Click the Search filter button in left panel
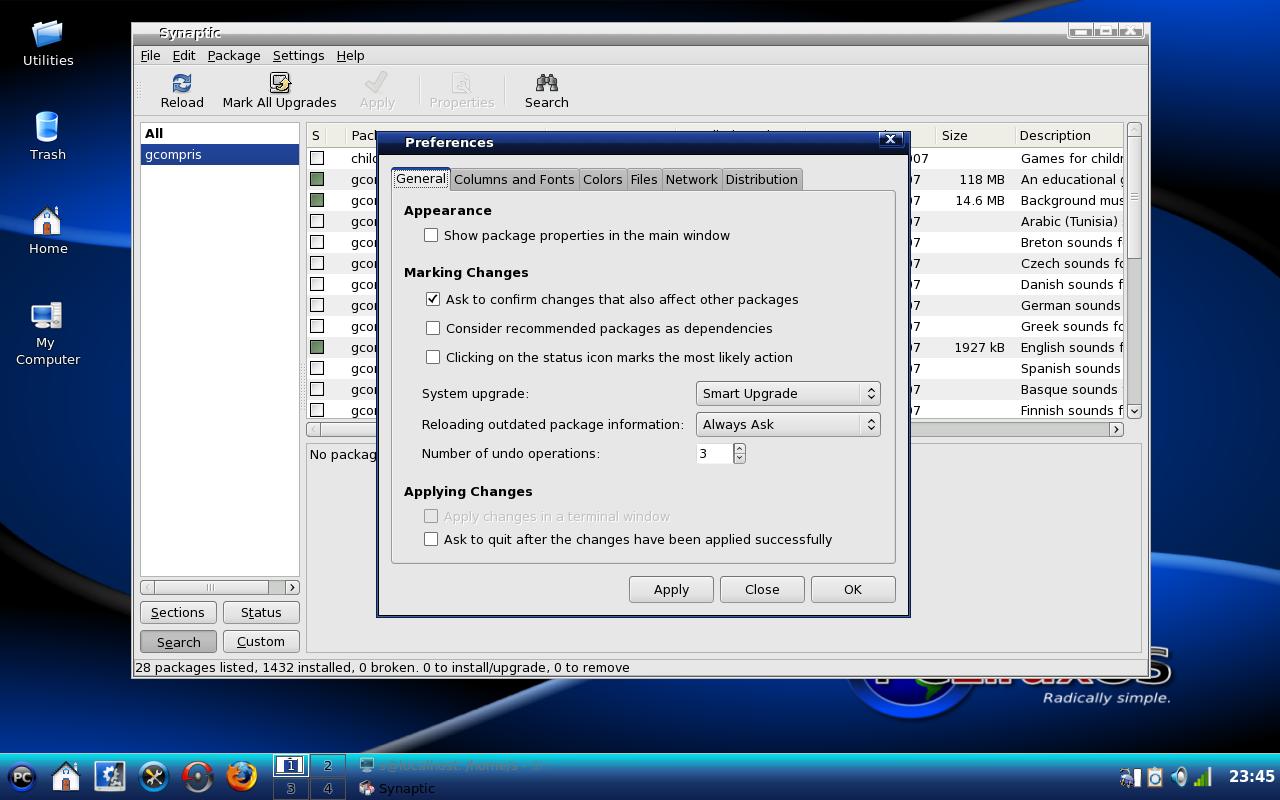The height and width of the screenshot is (800, 1280). [178, 641]
